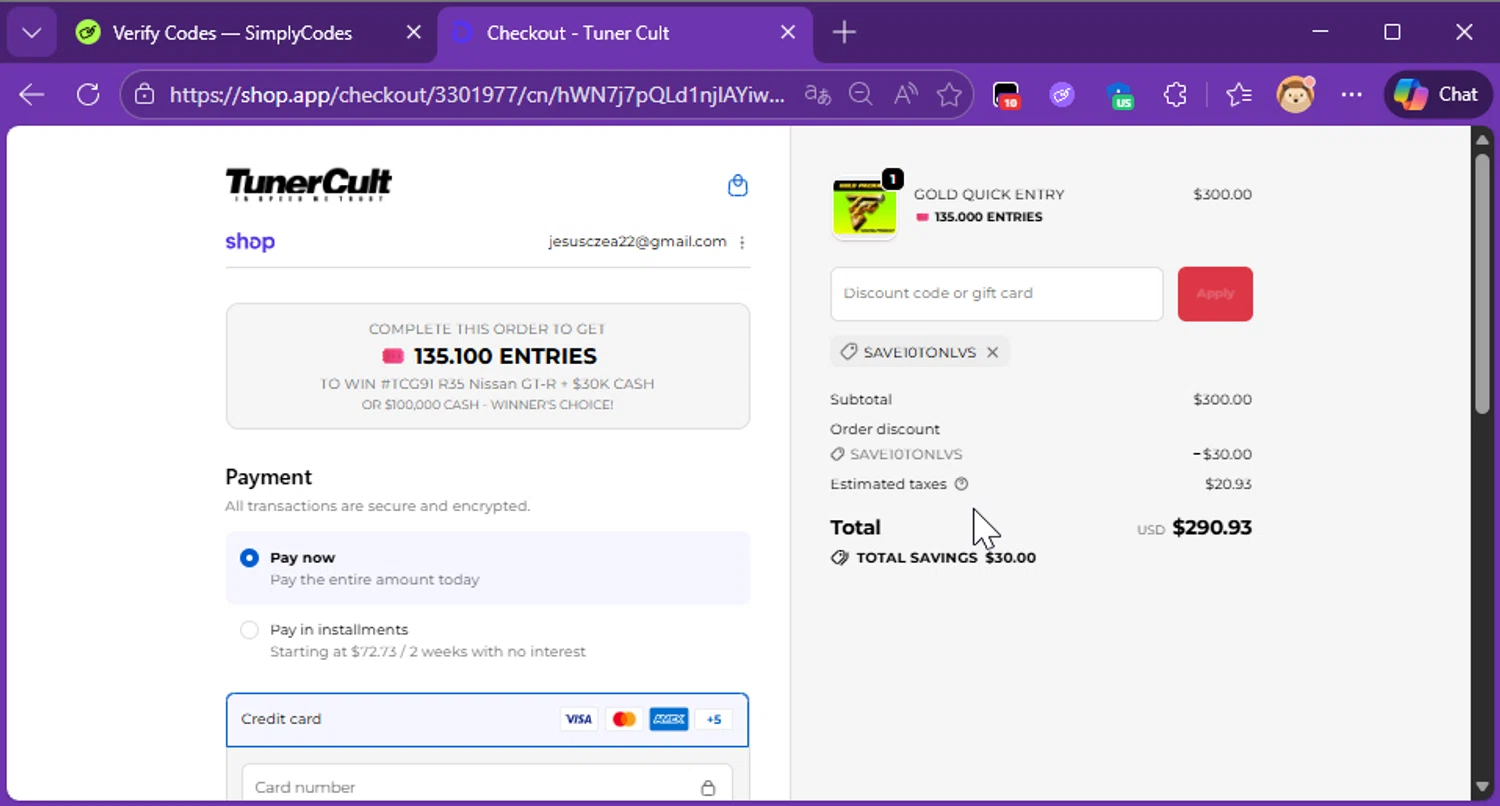The height and width of the screenshot is (806, 1500).
Task: Open Copilot Chat button
Action: [1437, 95]
